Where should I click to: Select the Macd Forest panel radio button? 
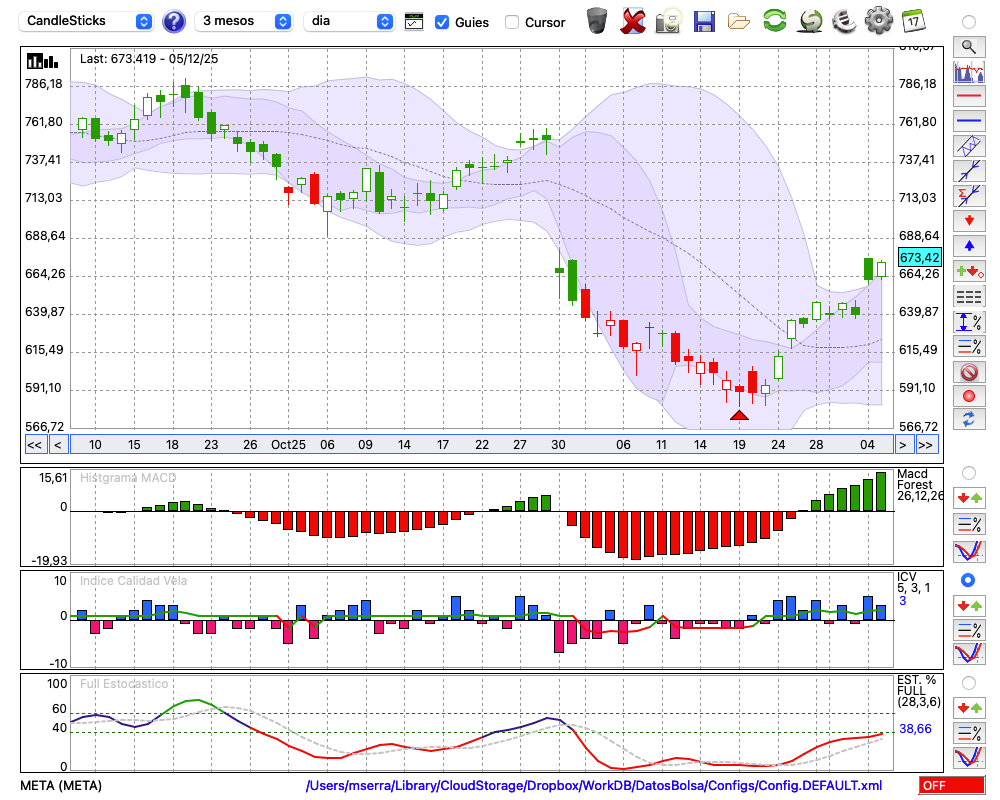click(968, 472)
